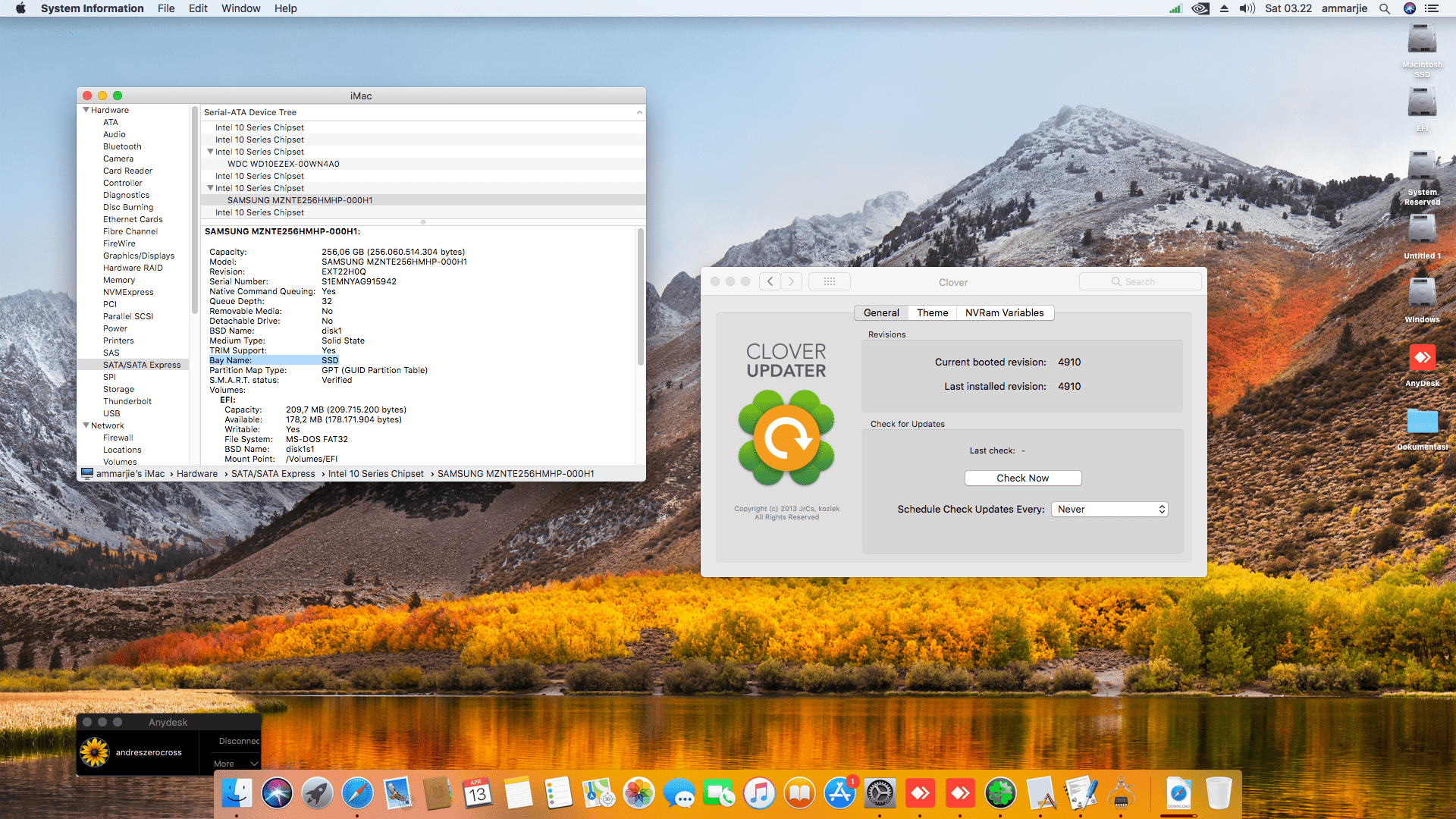Collapse chipset containing WDC WD10EZEX drive

[211, 152]
